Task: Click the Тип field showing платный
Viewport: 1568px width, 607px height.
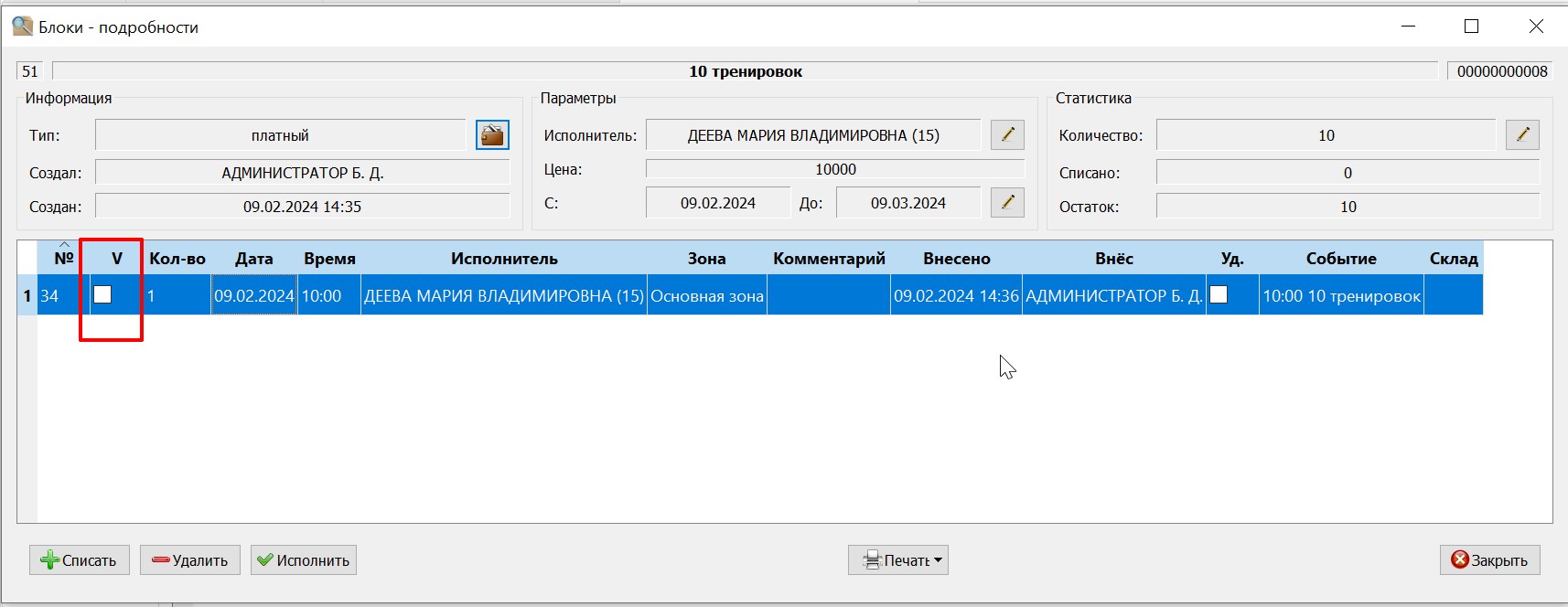Action: [x=280, y=135]
